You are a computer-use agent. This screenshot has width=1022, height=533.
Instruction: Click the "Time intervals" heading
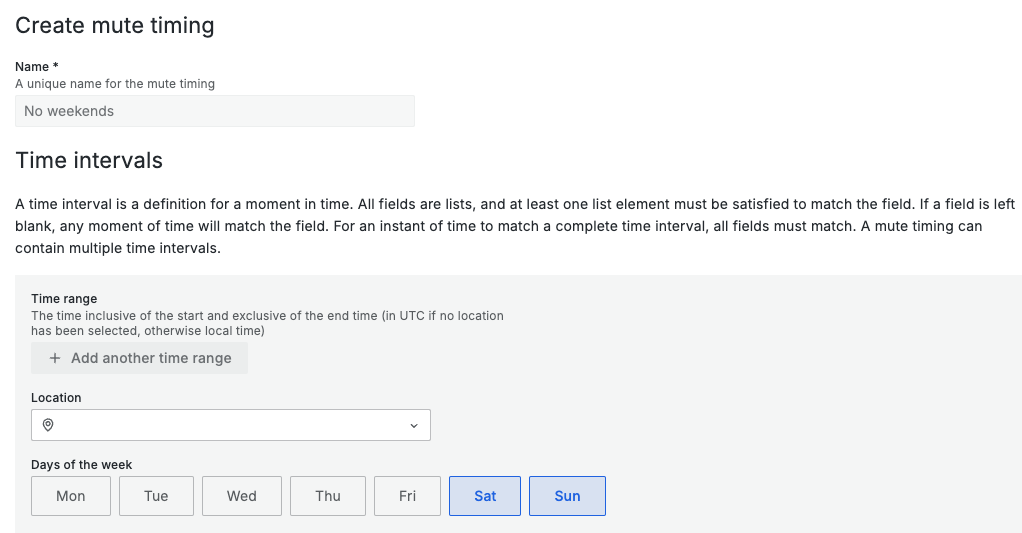pos(89,160)
